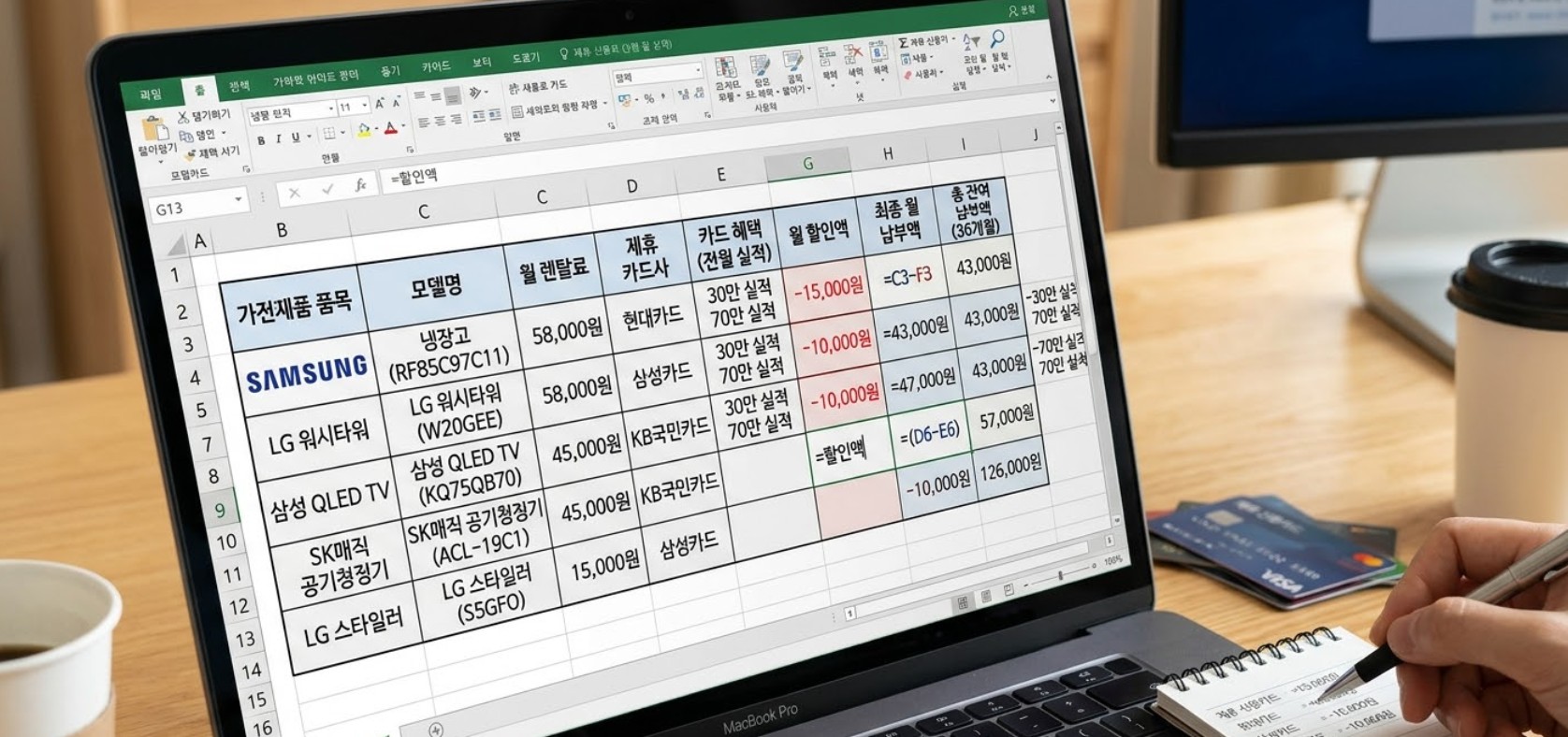
Task: Click the Paste clipboard icon
Action: pos(154,129)
